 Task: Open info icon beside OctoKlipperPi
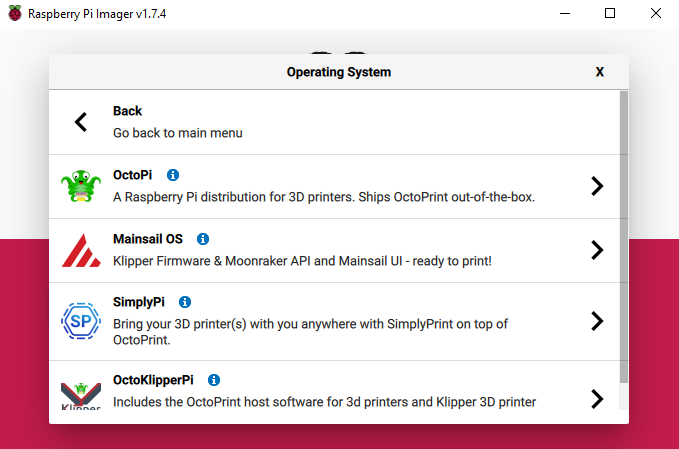(214, 380)
